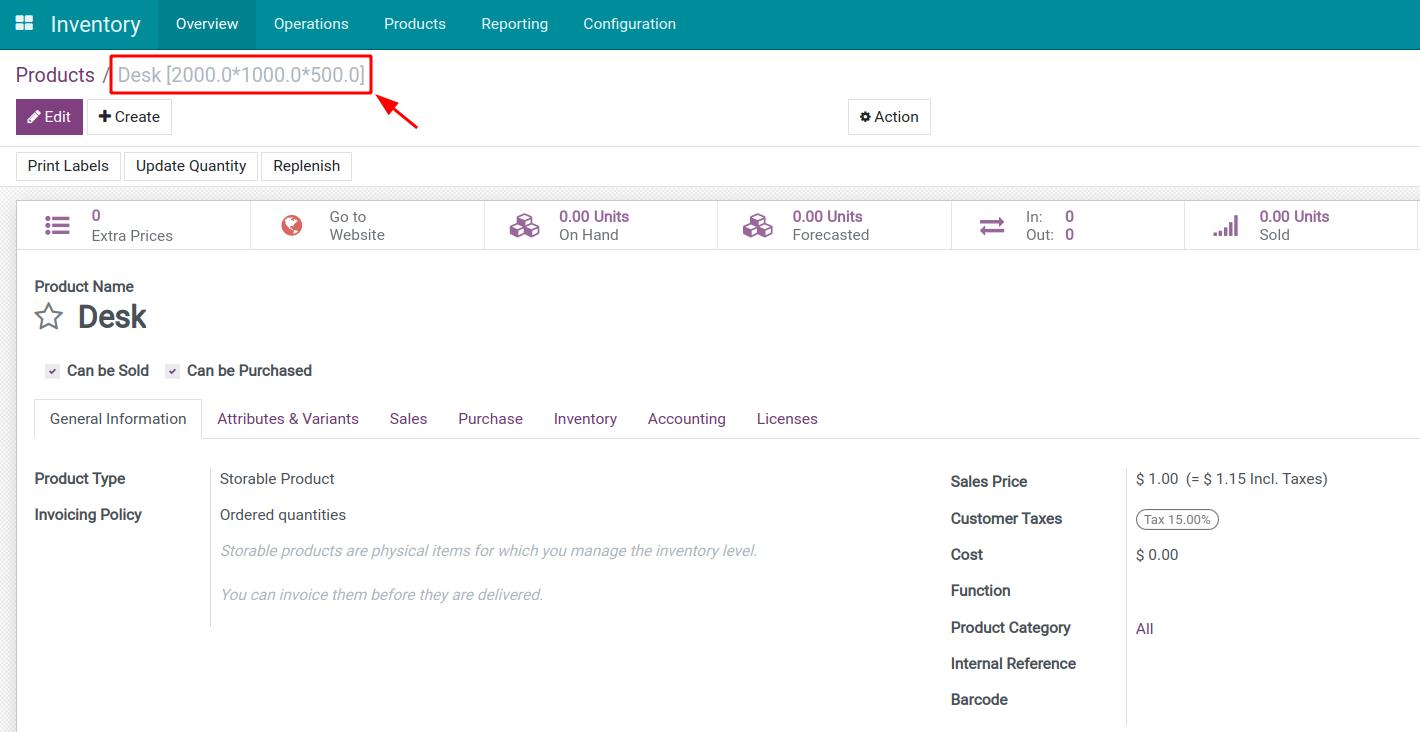Screen dimensions: 1420x732
Task: Open the Licenses tab
Action: point(787,419)
